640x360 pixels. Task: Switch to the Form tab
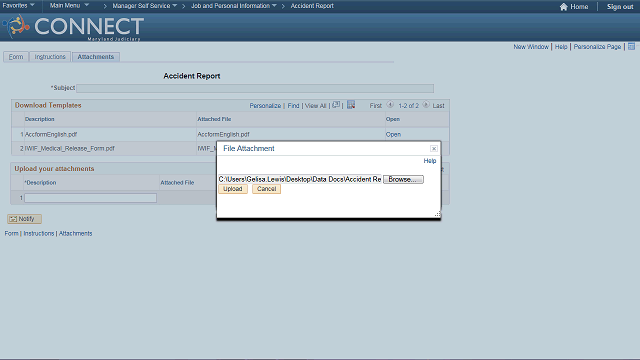pos(16,57)
